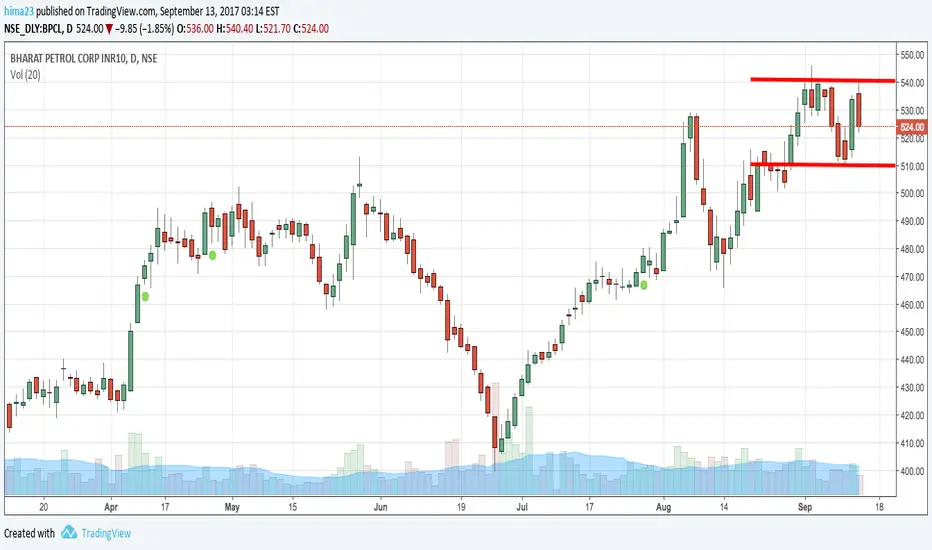The width and height of the screenshot is (932, 550).
Task: Click the 14 date axis label
Action: point(724,507)
